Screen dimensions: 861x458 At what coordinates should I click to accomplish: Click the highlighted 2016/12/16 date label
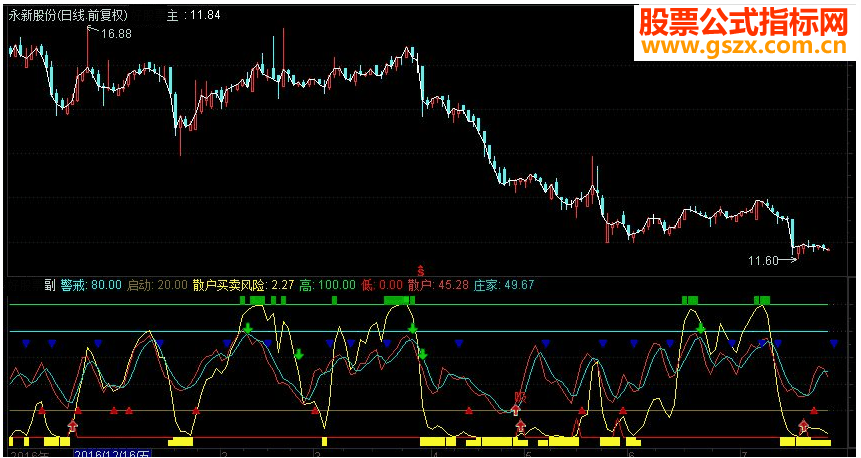tap(112, 454)
